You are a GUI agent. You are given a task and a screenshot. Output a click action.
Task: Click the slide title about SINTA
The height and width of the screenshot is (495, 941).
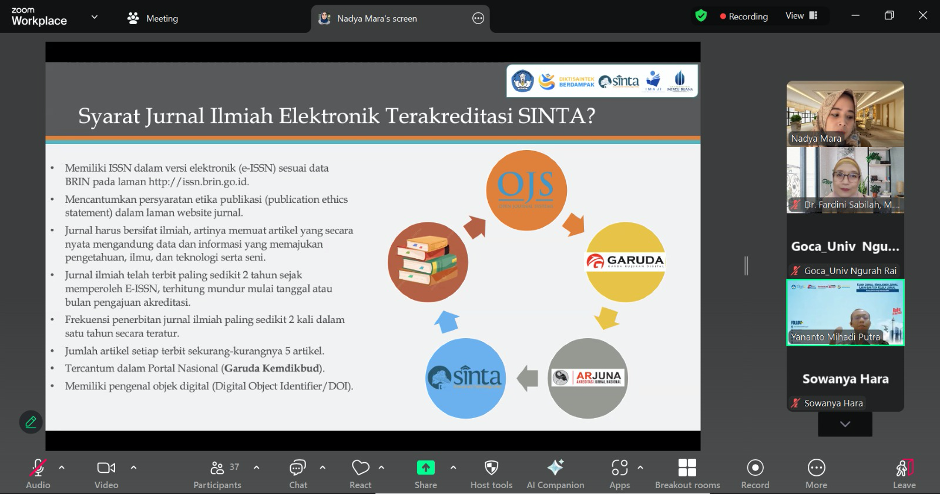pyautogui.click(x=337, y=116)
